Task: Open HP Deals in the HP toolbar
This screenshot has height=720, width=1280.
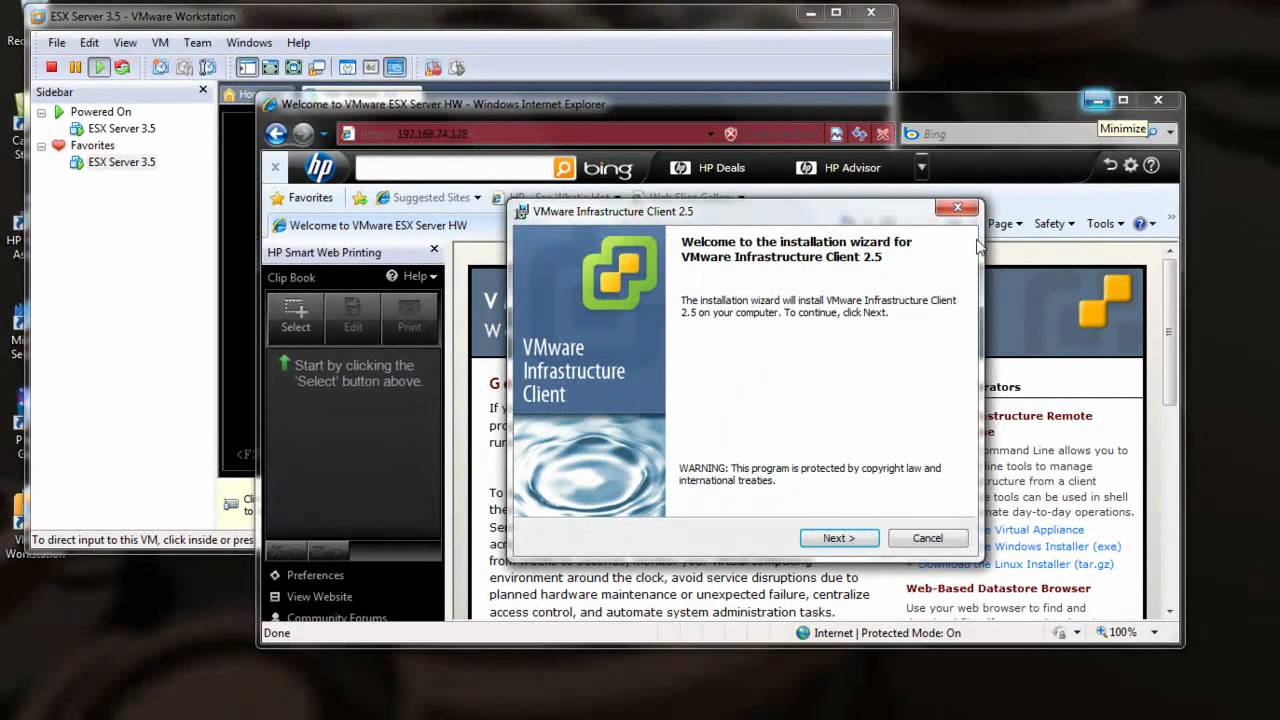Action: pos(708,168)
